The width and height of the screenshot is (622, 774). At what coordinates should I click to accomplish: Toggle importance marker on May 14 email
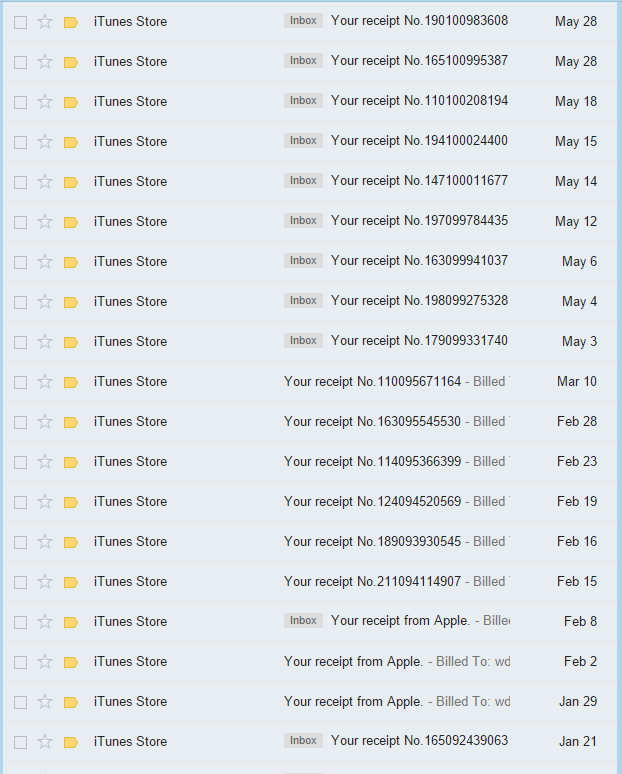pos(71,182)
